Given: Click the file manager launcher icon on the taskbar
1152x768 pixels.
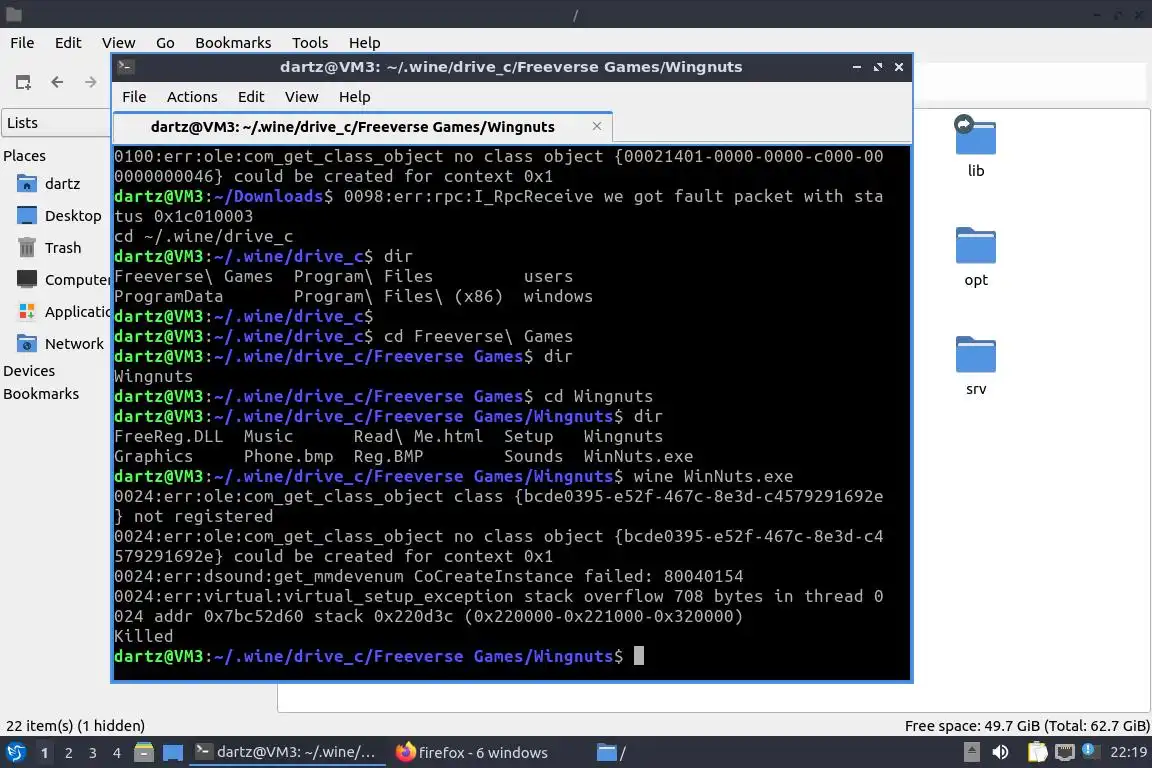Looking at the screenshot, I should 144,753.
